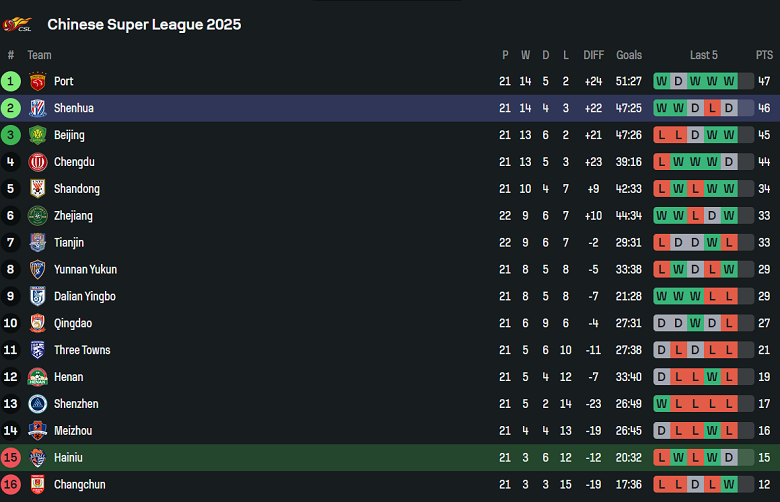
Task: Click the Chengdu team crest icon
Action: [38, 162]
